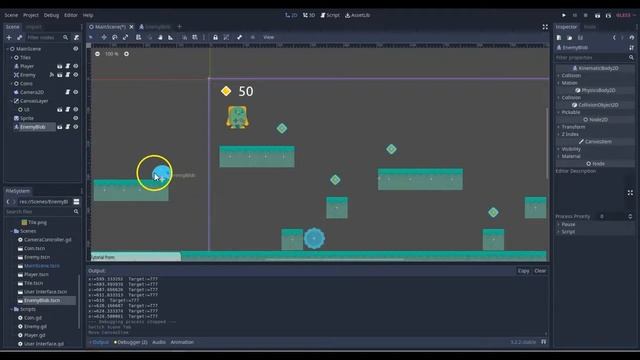Switch to the Animation bottom panel tab
Screen dimensions: 640x360
click(182, 342)
